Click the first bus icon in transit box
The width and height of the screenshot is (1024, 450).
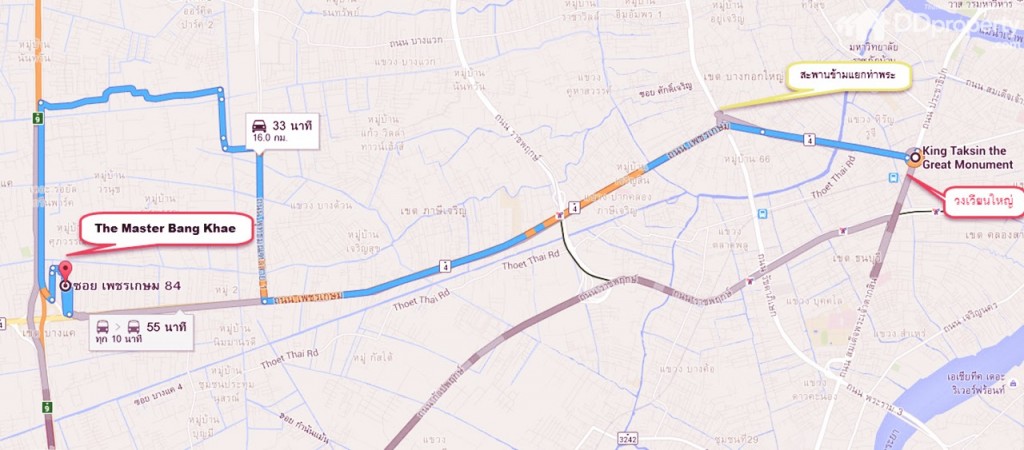103,327
